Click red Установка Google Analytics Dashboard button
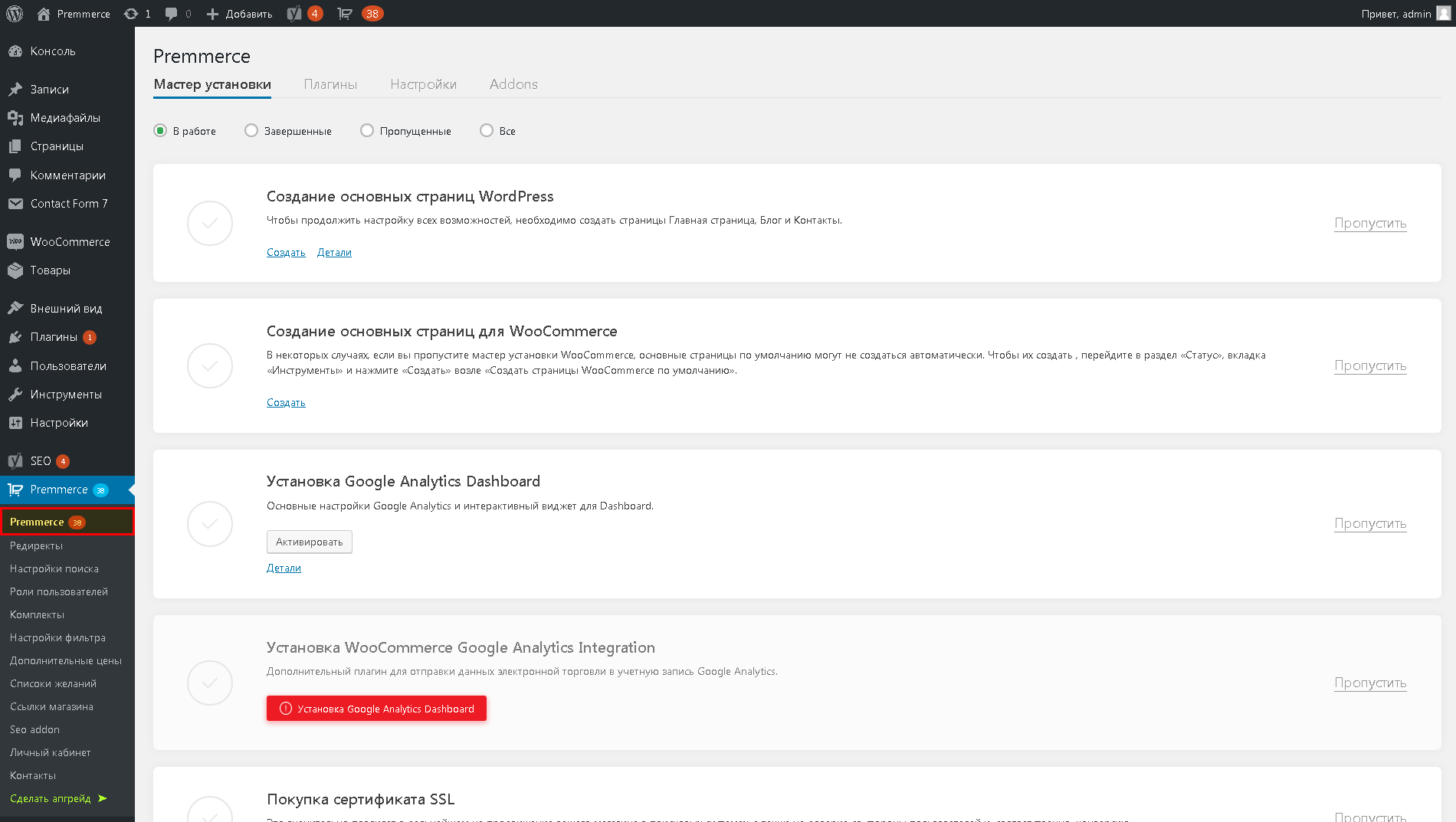The width and height of the screenshot is (1456, 822). click(x=376, y=709)
